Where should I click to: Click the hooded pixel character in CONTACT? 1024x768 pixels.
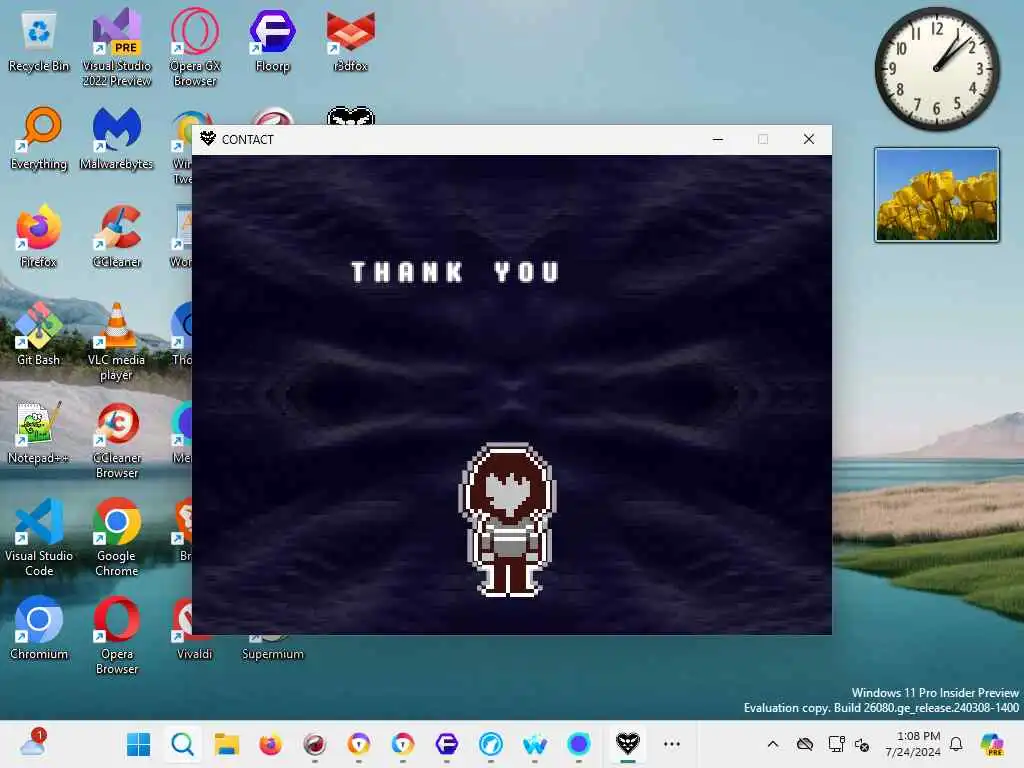507,520
